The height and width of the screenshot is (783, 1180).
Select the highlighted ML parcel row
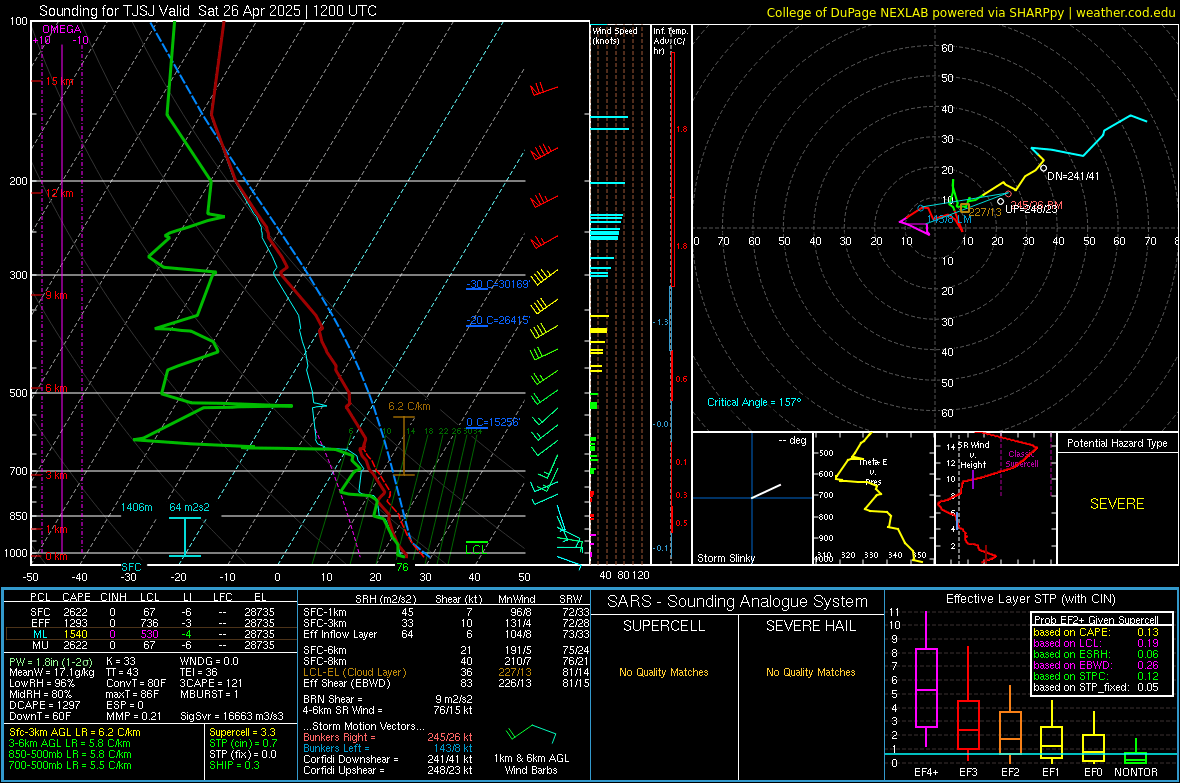pyautogui.click(x=151, y=634)
